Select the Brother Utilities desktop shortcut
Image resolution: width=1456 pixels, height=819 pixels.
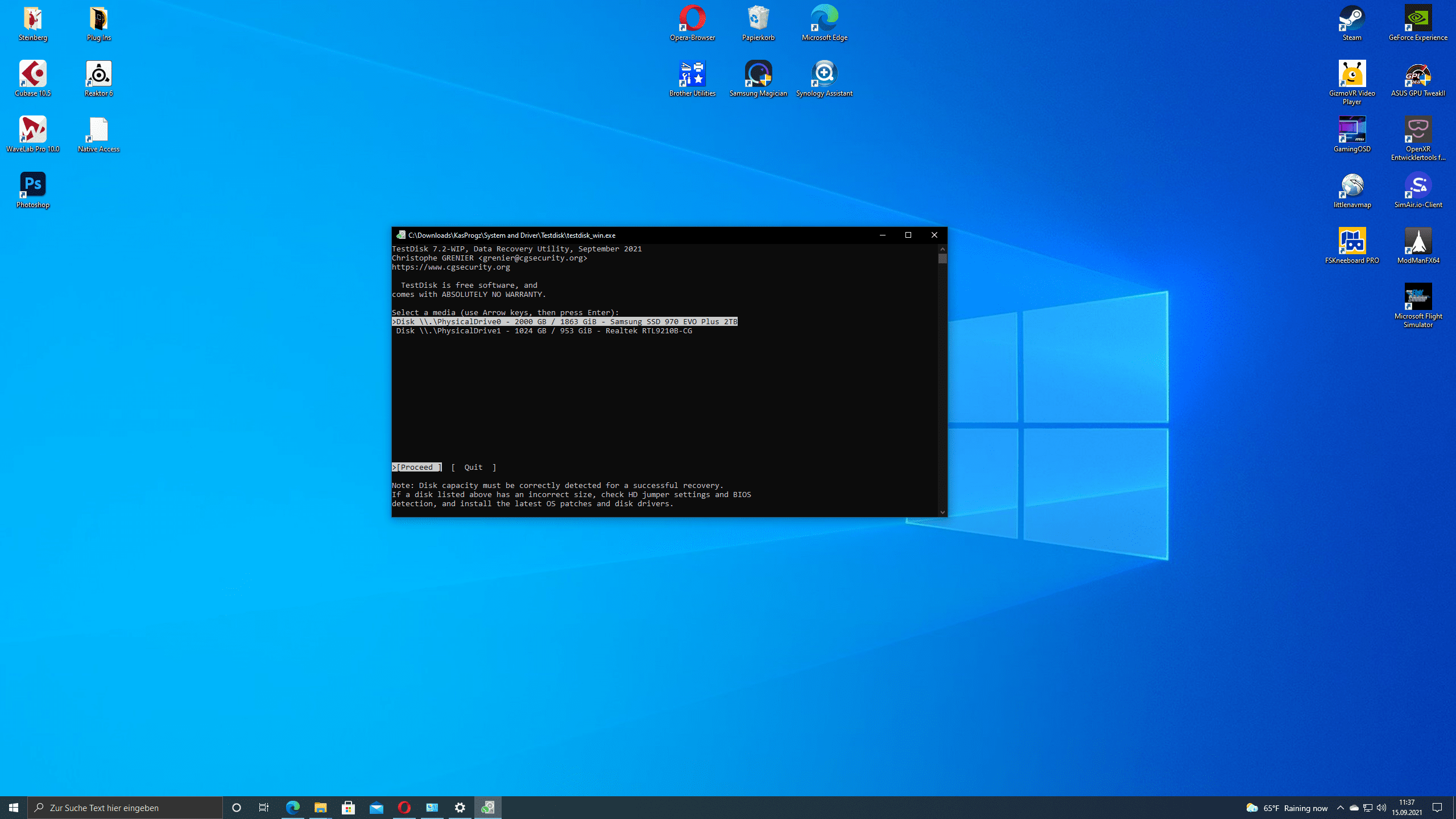pyautogui.click(x=692, y=79)
